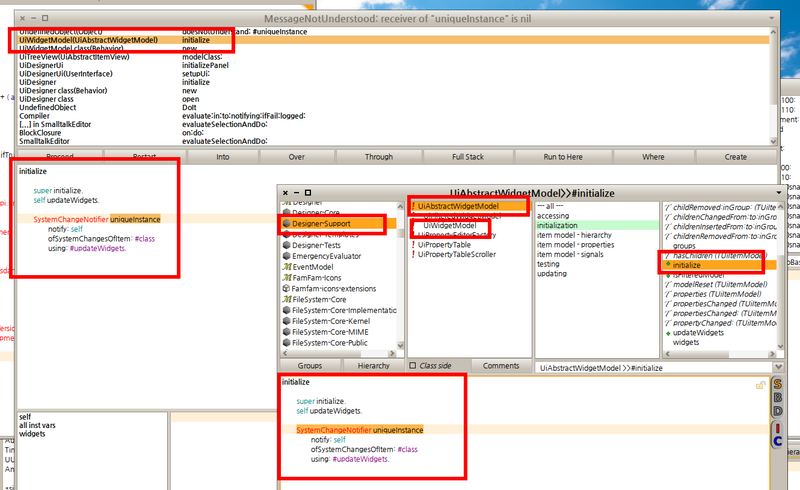This screenshot has height=490, width=800.
Task: Switch to the Hierarchy view button
Action: click(374, 366)
